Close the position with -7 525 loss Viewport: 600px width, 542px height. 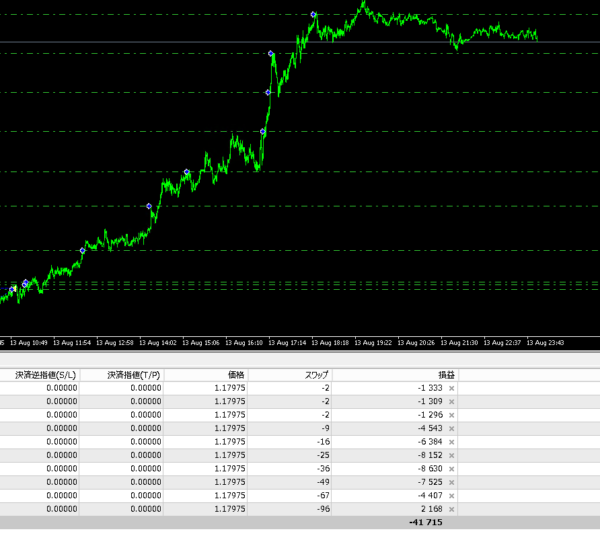452,482
